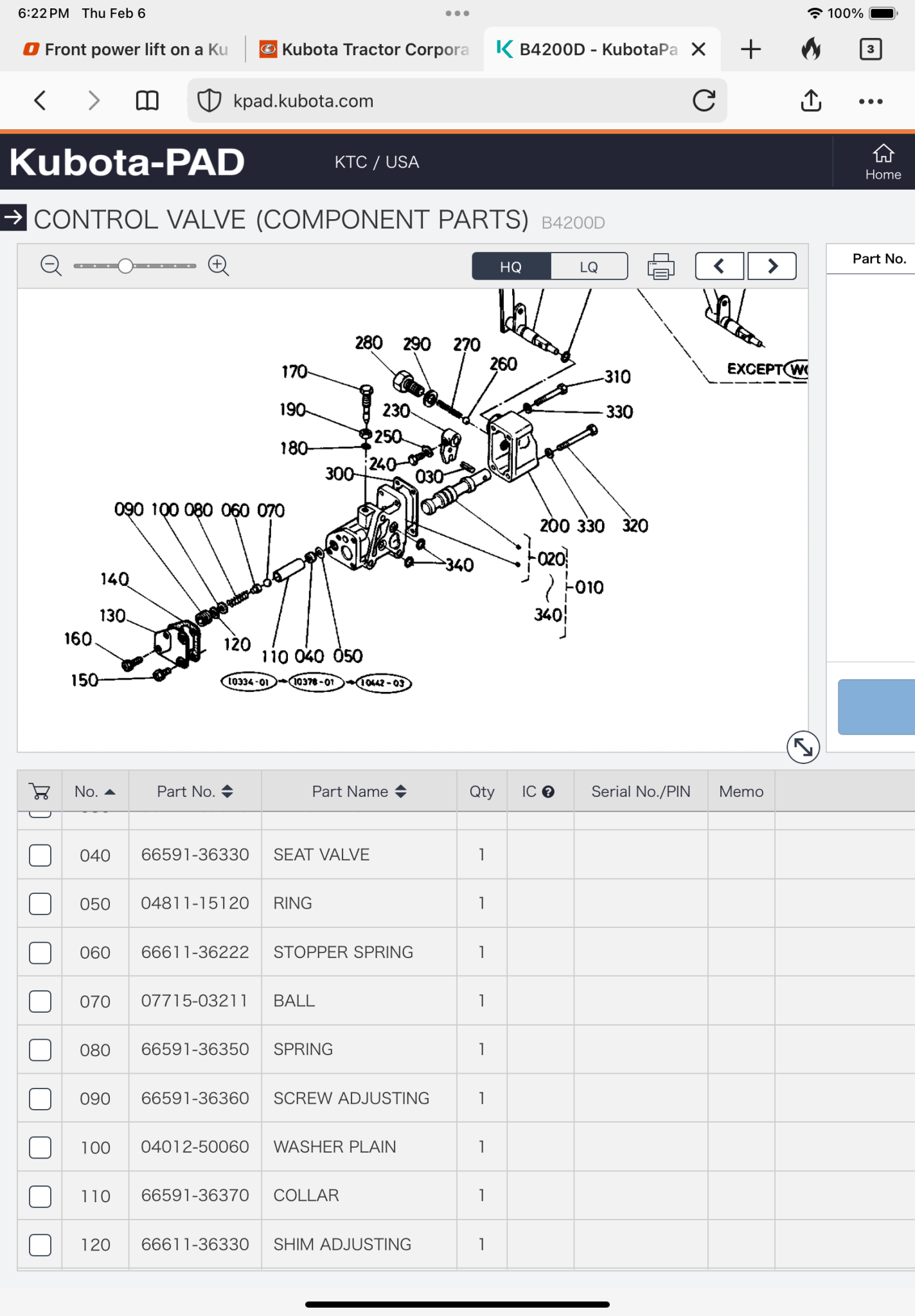Close the B4200D KubotaPad tab
Viewport: 915px width, 1316px height.
(x=698, y=49)
